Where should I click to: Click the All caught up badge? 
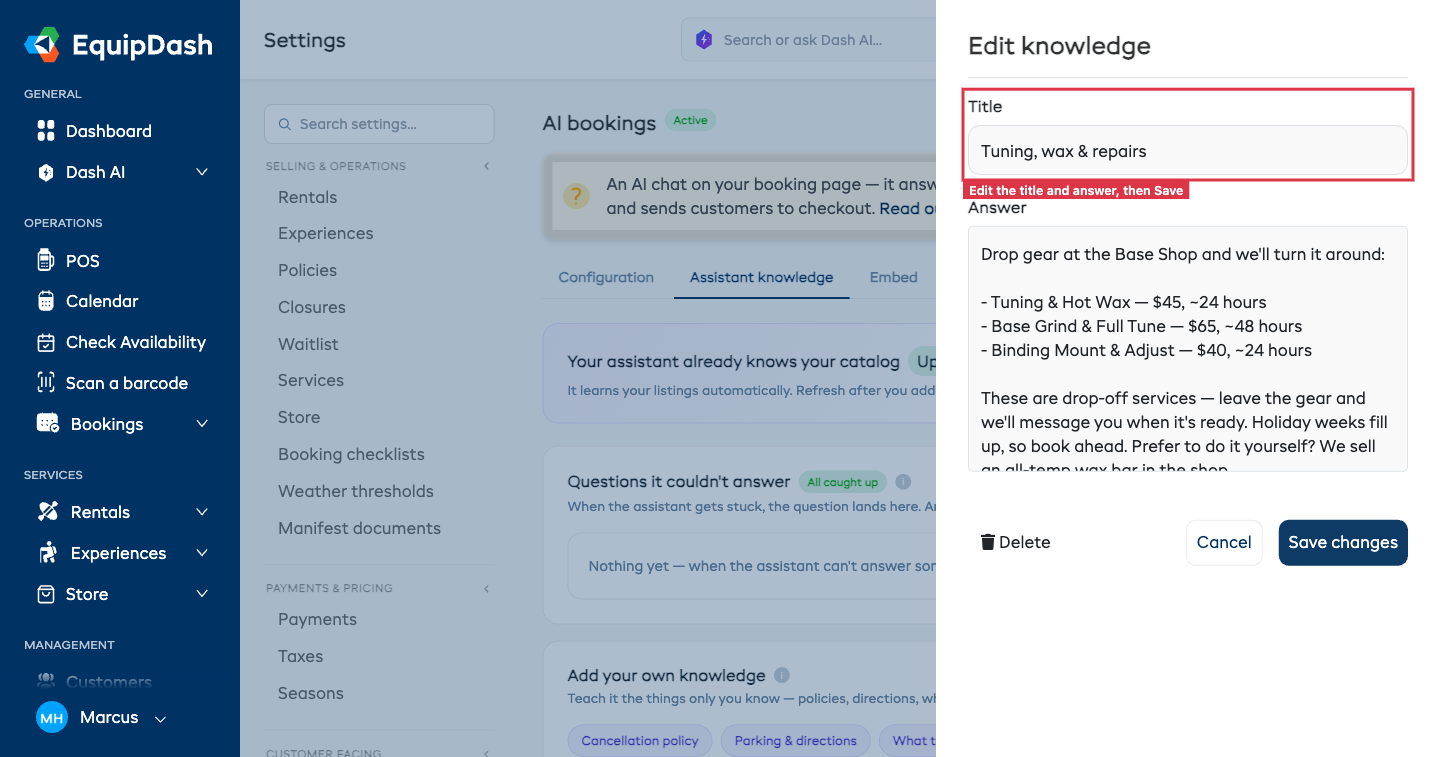[842, 482]
